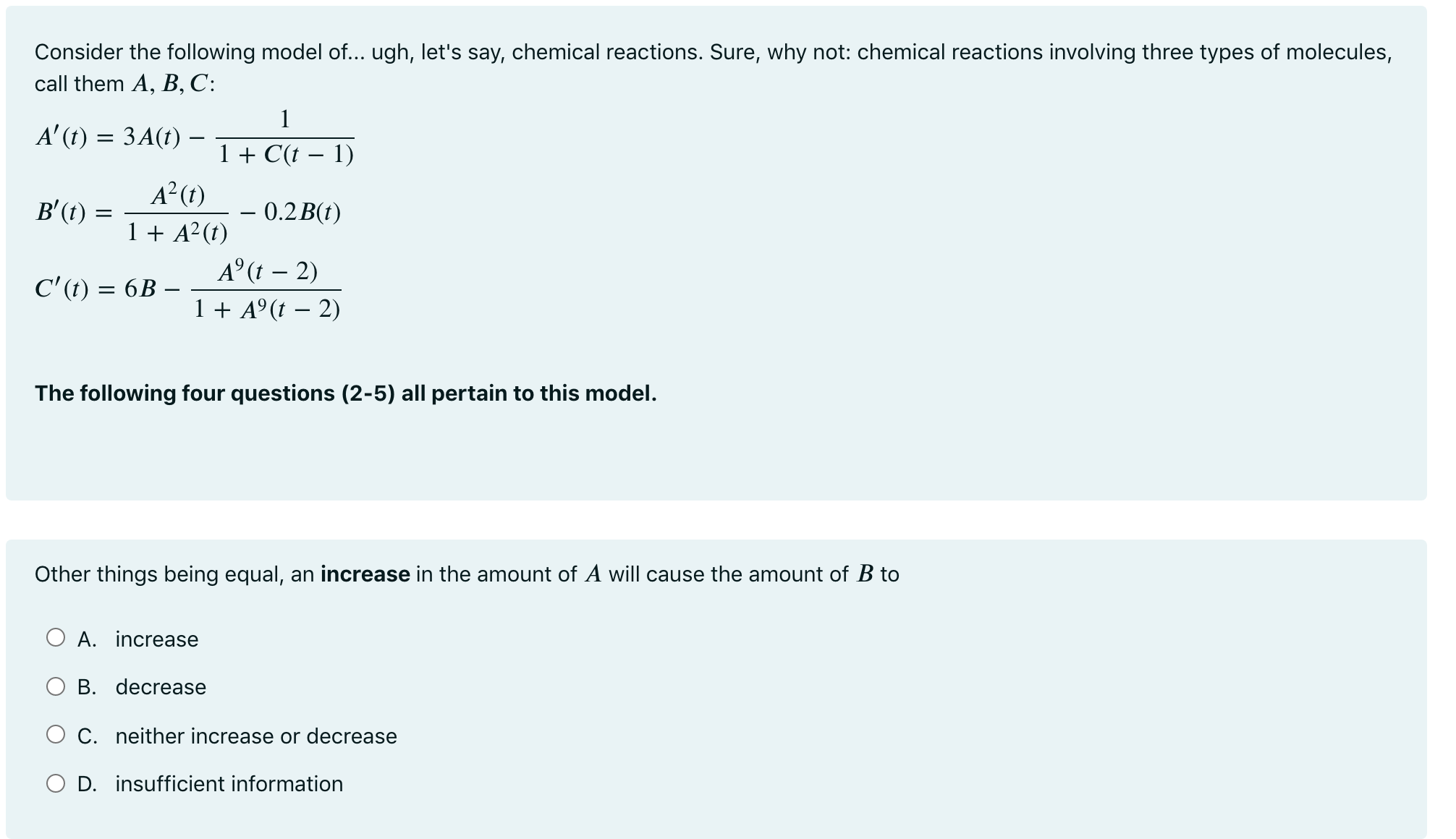The width and height of the screenshot is (1456, 839).
Task: Click the bolded questions 2-5 note
Action: click(345, 393)
